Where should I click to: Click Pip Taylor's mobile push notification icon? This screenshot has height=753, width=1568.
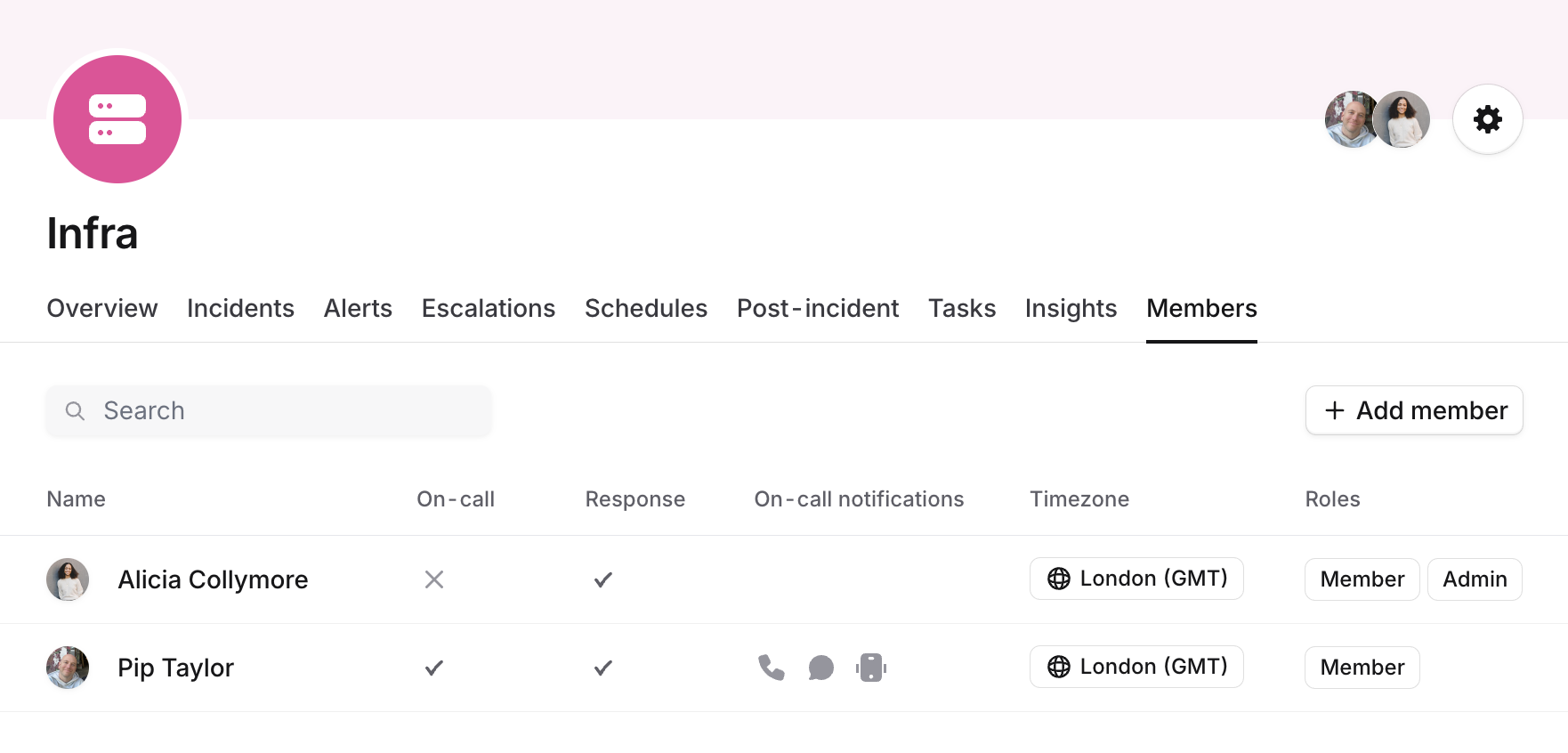pyautogui.click(x=871, y=668)
